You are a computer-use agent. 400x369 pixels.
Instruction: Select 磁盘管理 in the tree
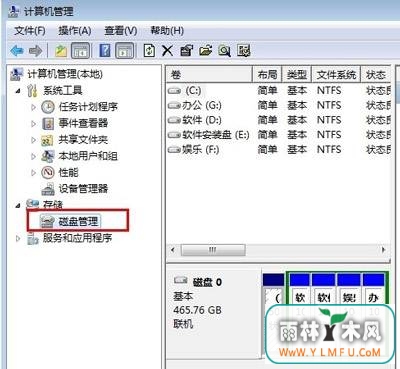[x=78, y=221]
